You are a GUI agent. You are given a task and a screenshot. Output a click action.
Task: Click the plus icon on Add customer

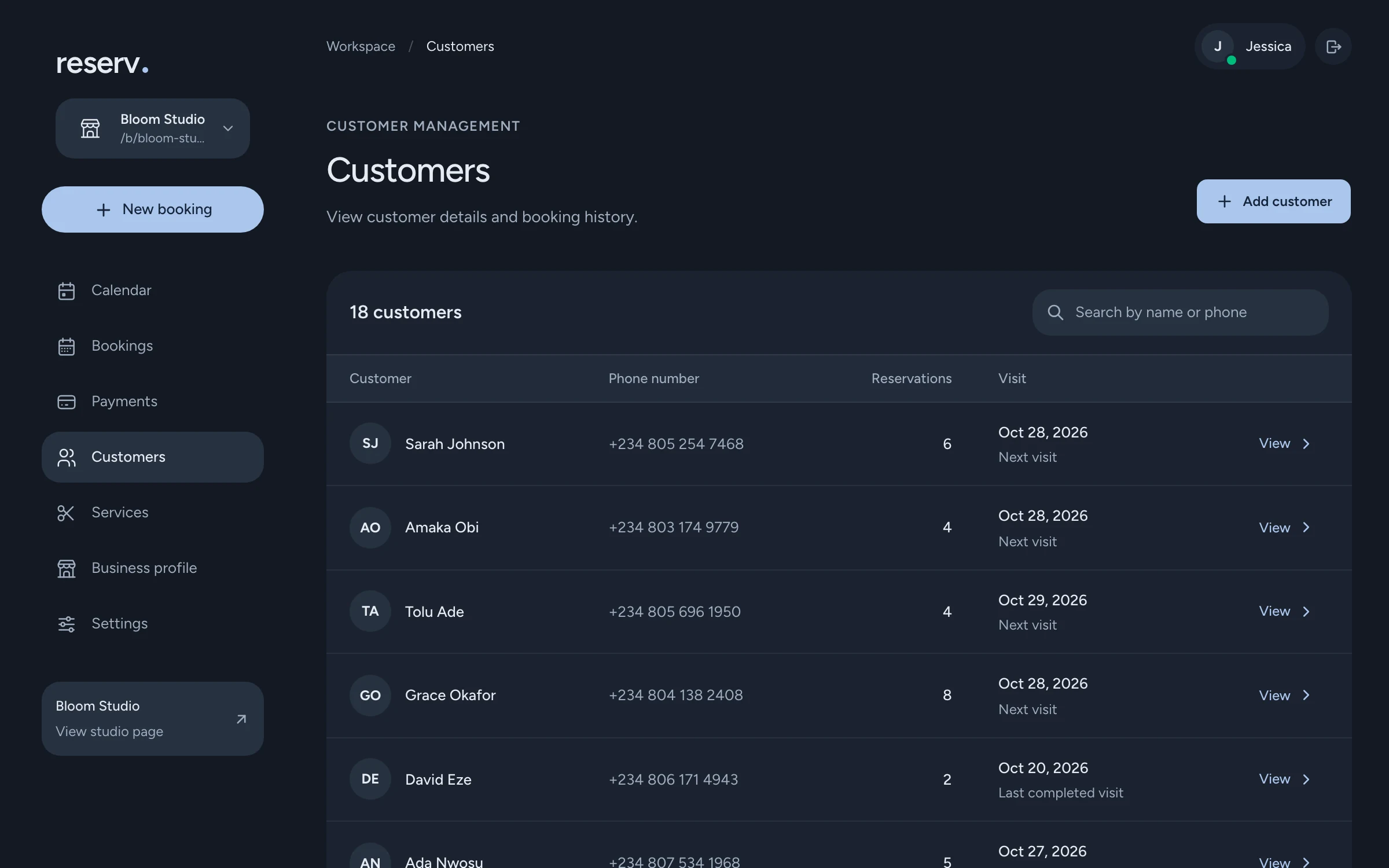coord(1225,201)
